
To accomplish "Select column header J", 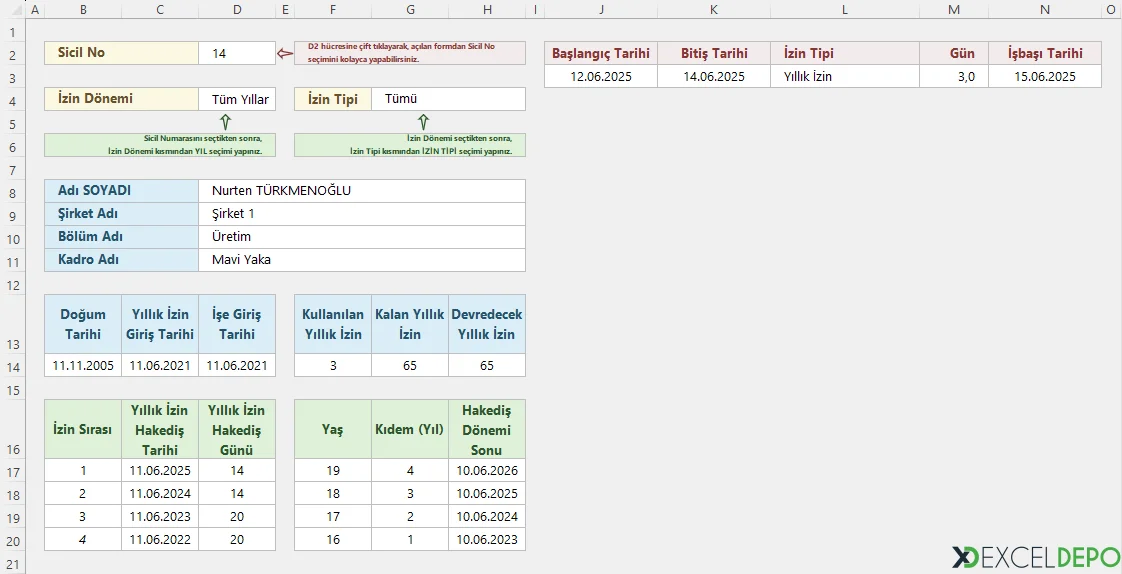I will point(601,9).
